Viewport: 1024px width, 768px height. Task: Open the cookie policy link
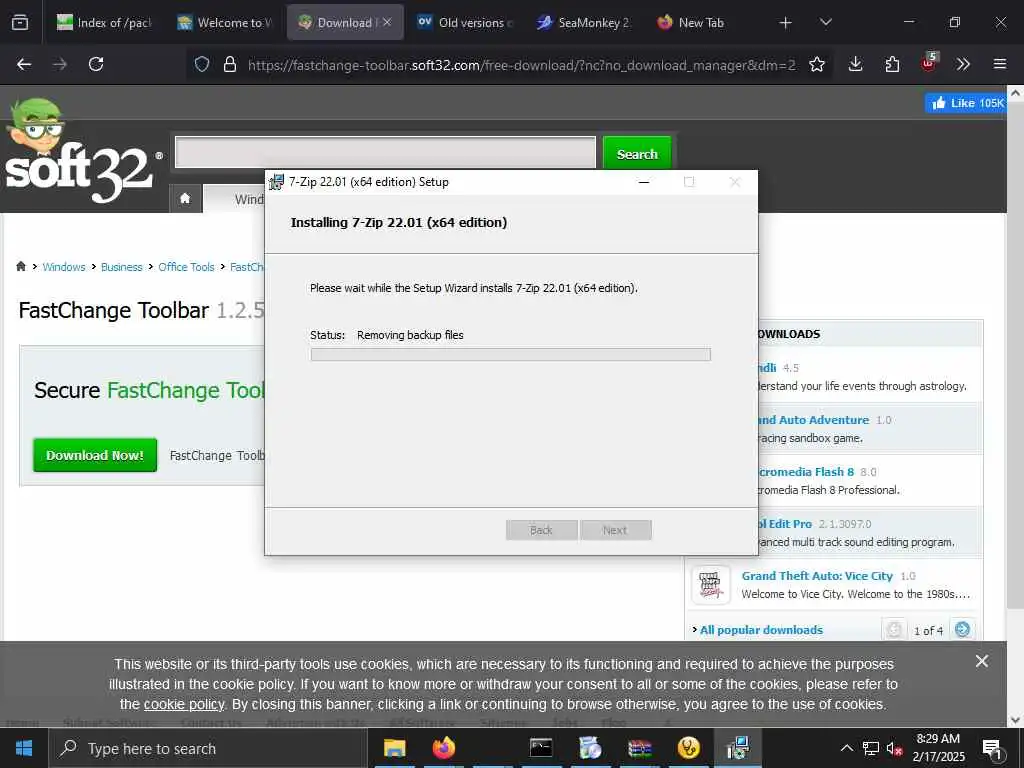click(x=184, y=705)
